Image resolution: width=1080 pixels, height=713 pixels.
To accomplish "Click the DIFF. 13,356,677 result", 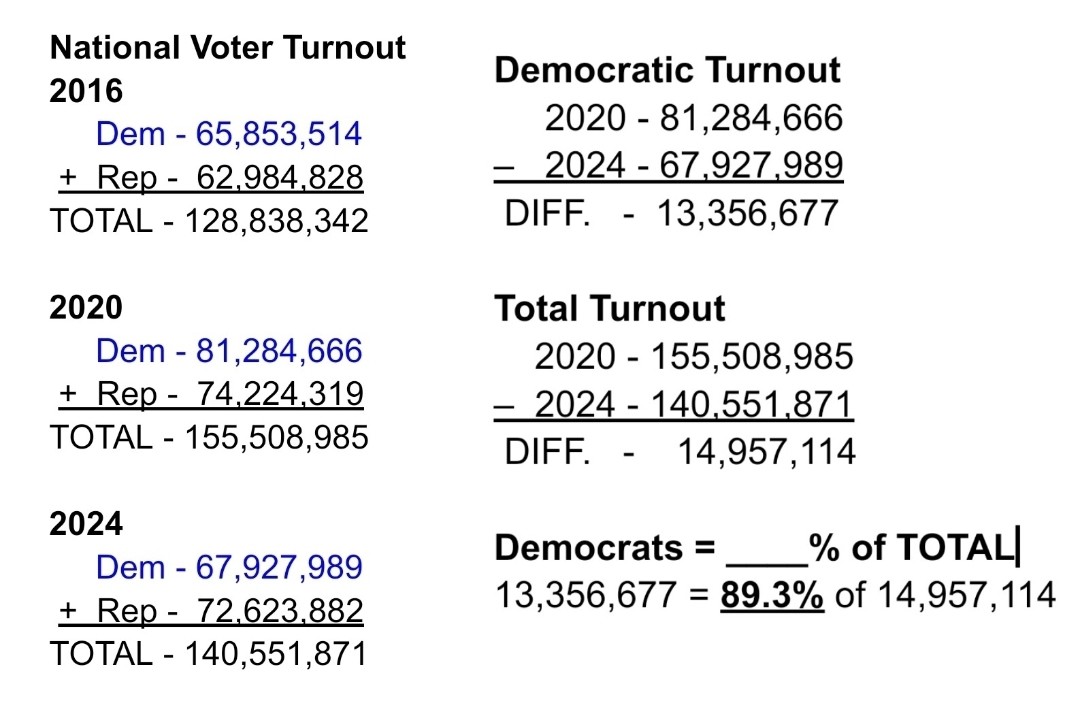I will click(671, 213).
